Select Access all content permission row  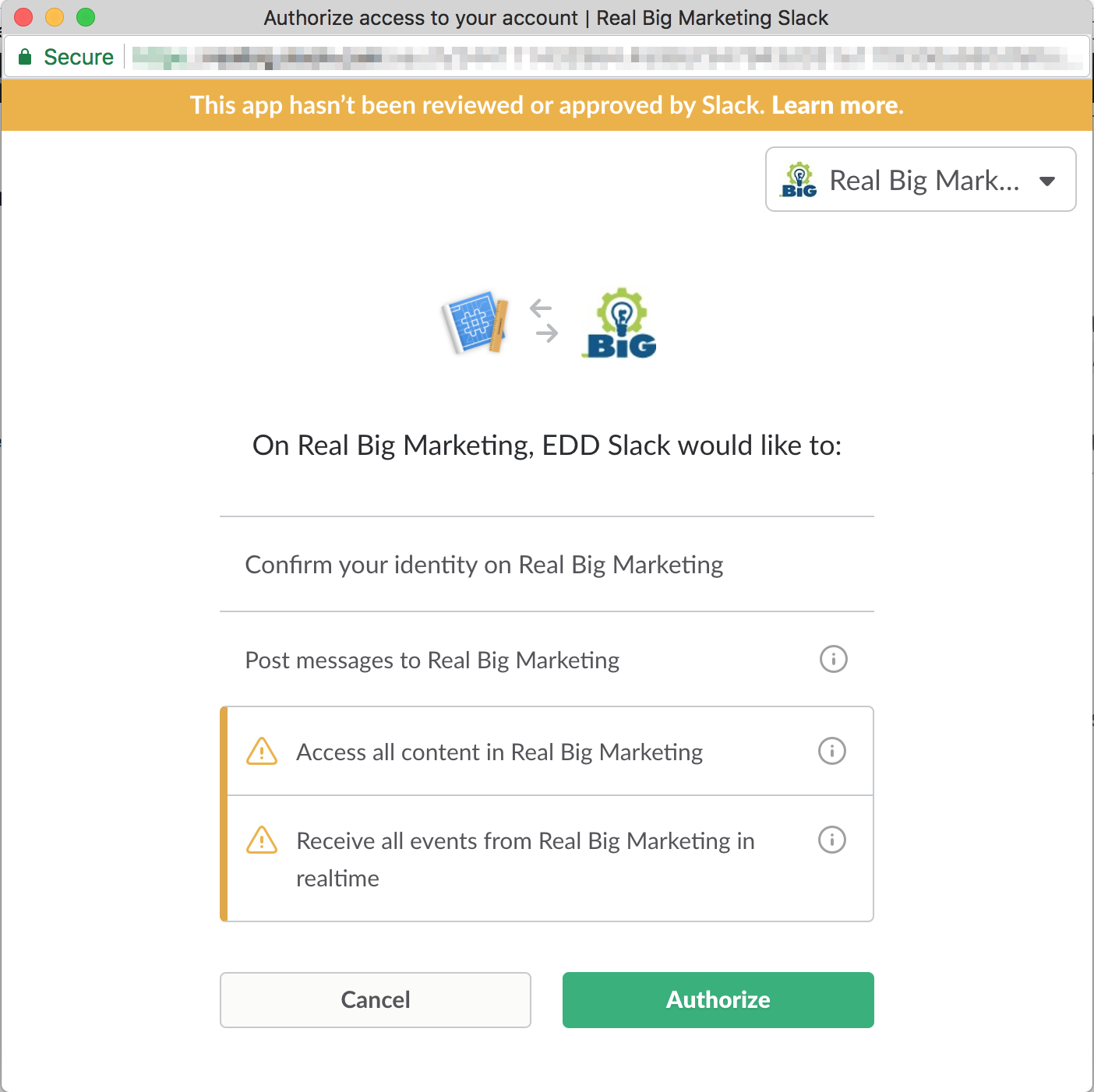499,752
